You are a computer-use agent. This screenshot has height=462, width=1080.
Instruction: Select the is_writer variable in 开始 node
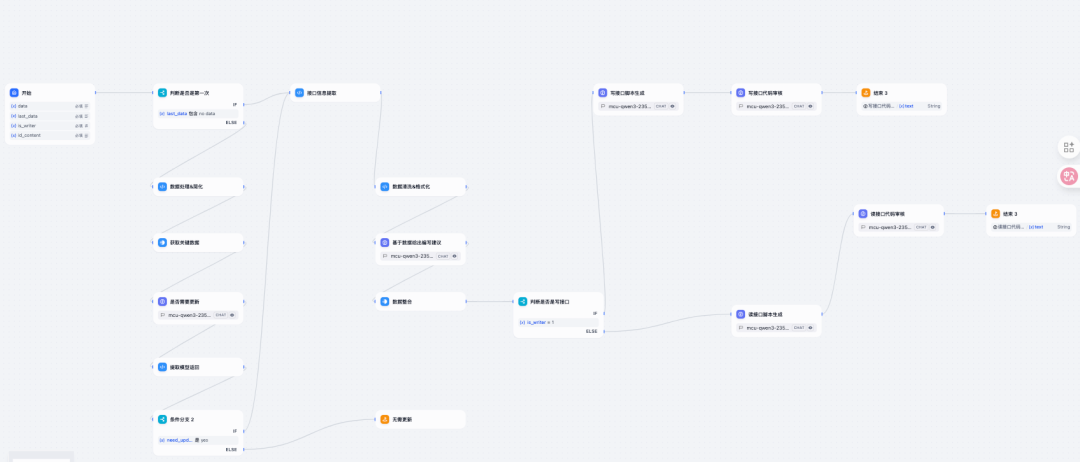pyautogui.click(x=50, y=125)
